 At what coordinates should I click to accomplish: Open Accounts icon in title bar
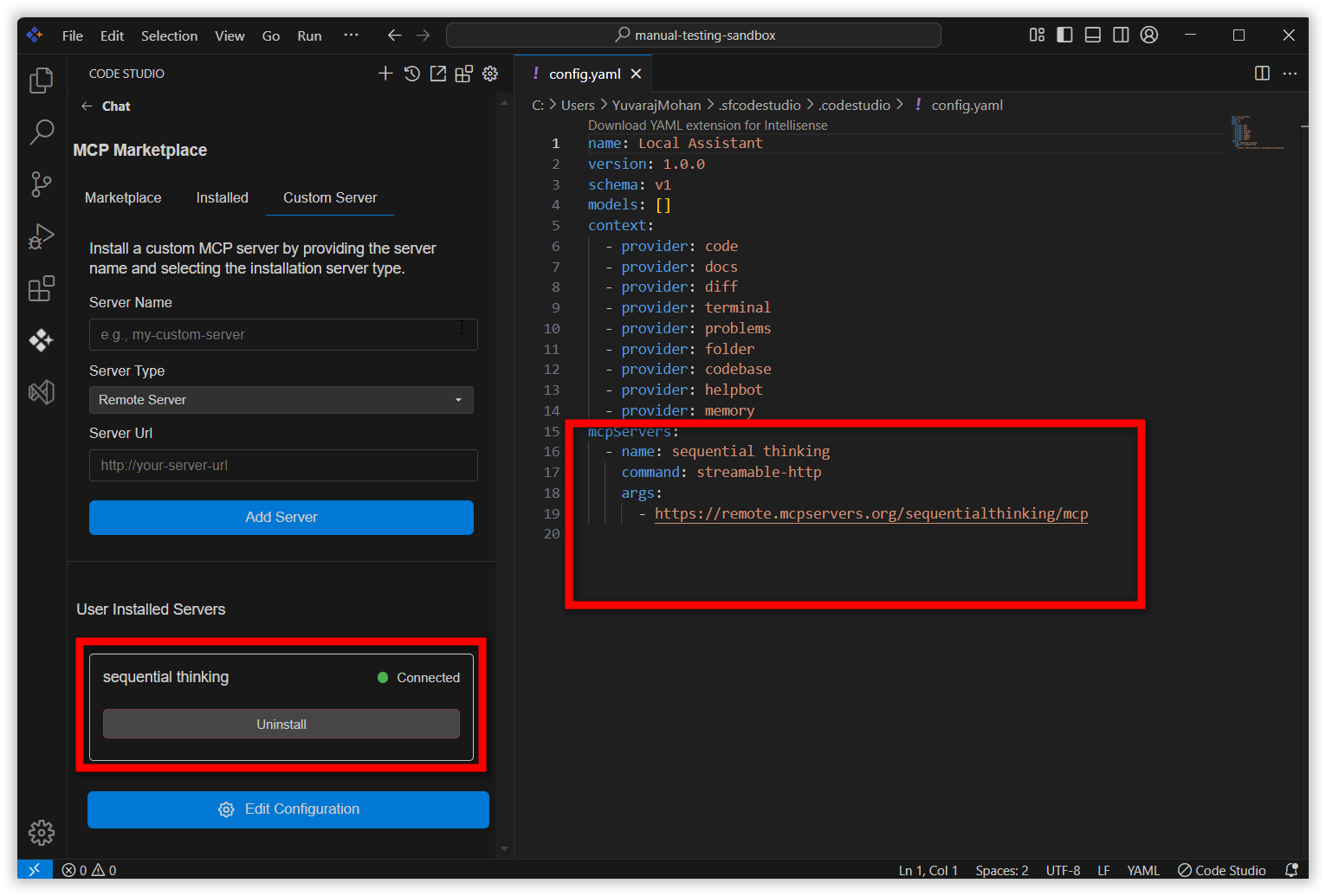tap(1149, 35)
